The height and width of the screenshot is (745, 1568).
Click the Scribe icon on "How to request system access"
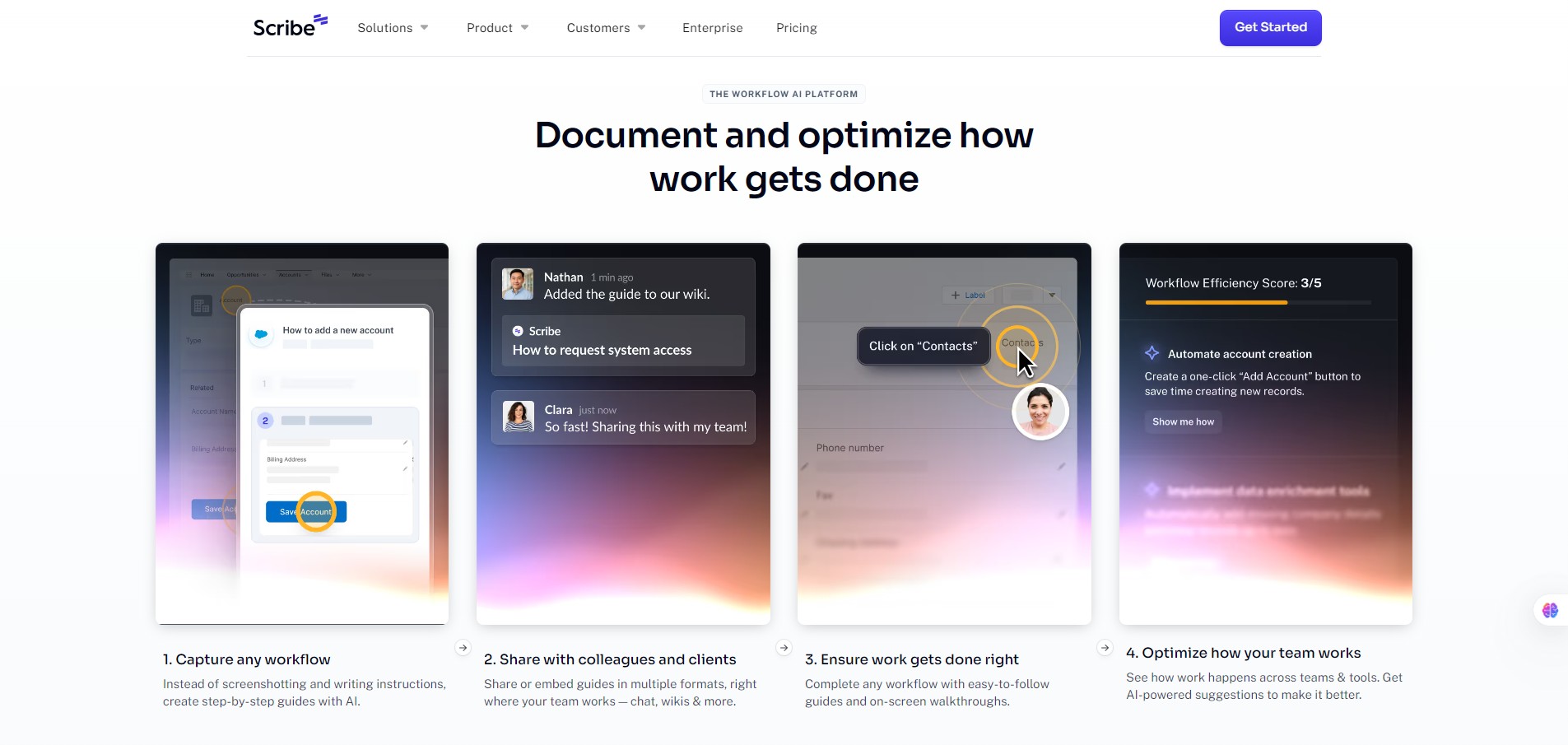pos(517,331)
